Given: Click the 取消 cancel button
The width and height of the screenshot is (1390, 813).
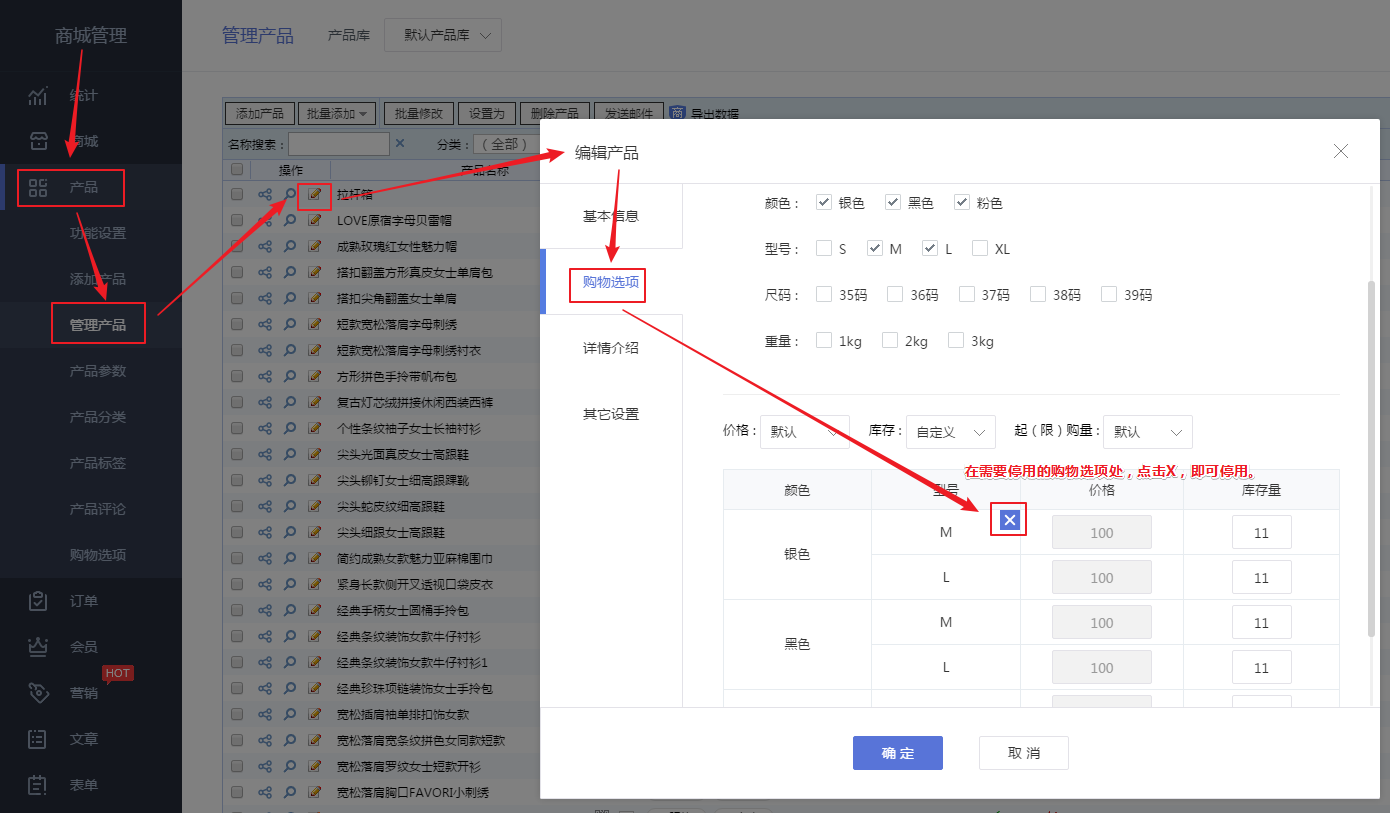Looking at the screenshot, I should [1024, 753].
